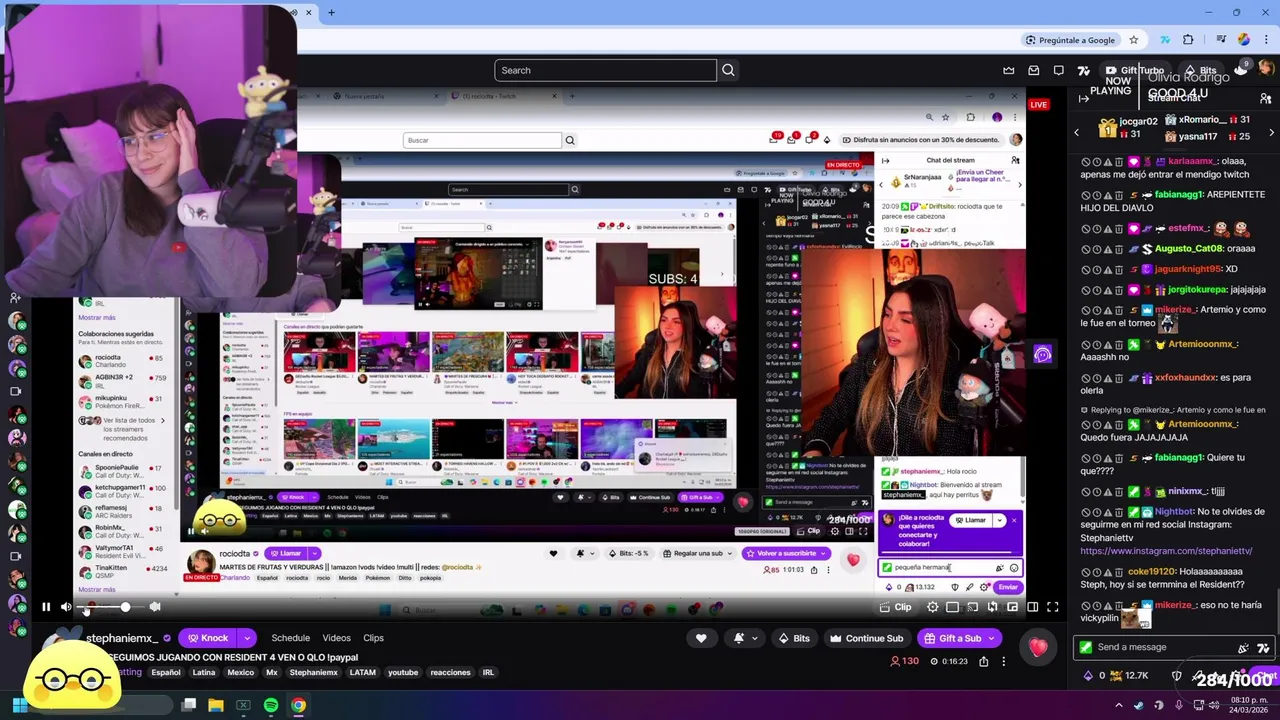
Task: Pause the stream playback
Action: [45, 607]
